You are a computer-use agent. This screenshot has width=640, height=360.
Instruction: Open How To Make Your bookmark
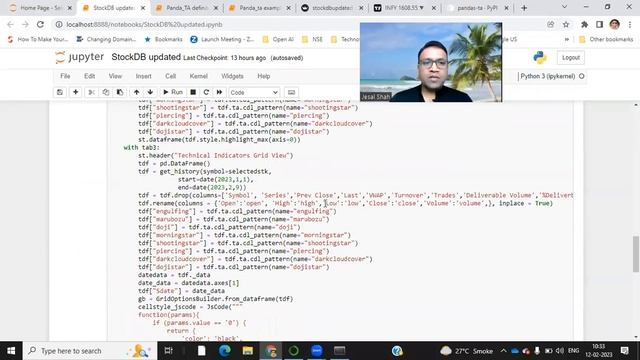click(38, 40)
